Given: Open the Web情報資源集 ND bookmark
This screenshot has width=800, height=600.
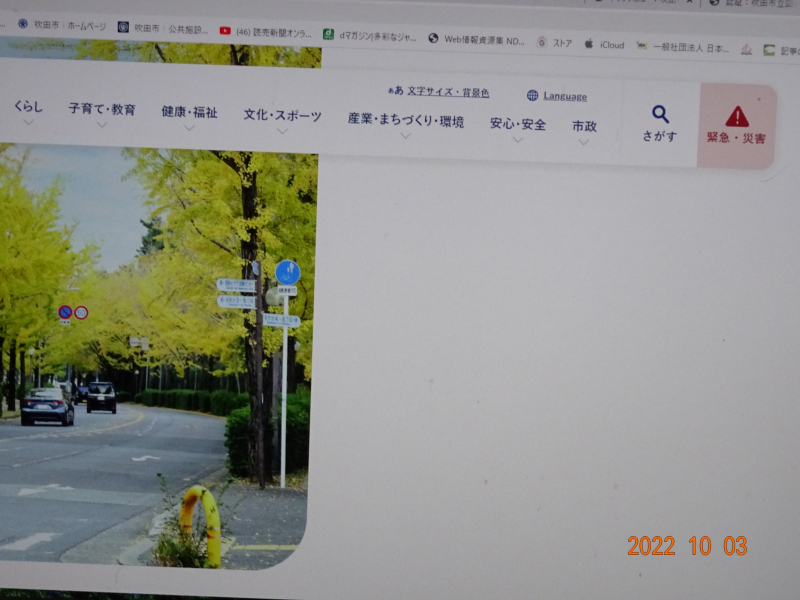Looking at the screenshot, I should (477, 39).
